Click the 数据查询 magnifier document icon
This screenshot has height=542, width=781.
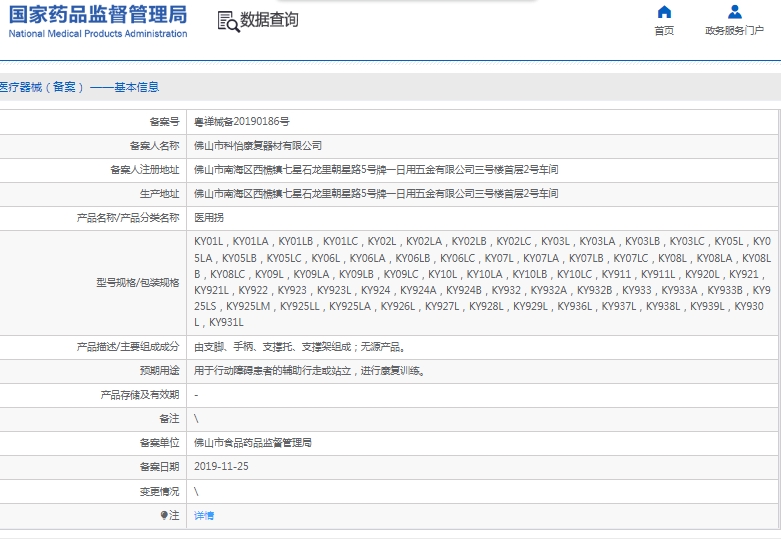click(229, 22)
